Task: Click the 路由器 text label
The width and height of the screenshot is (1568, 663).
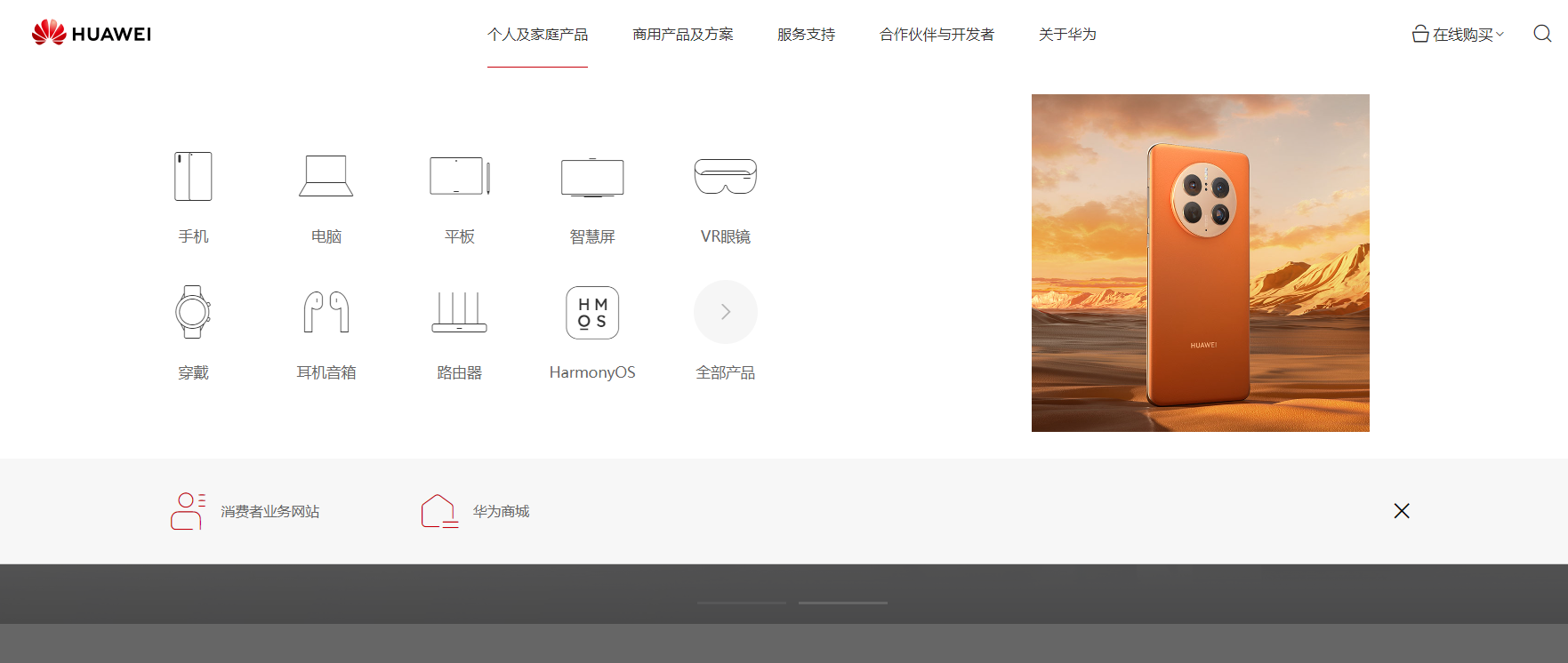Action: click(x=460, y=372)
